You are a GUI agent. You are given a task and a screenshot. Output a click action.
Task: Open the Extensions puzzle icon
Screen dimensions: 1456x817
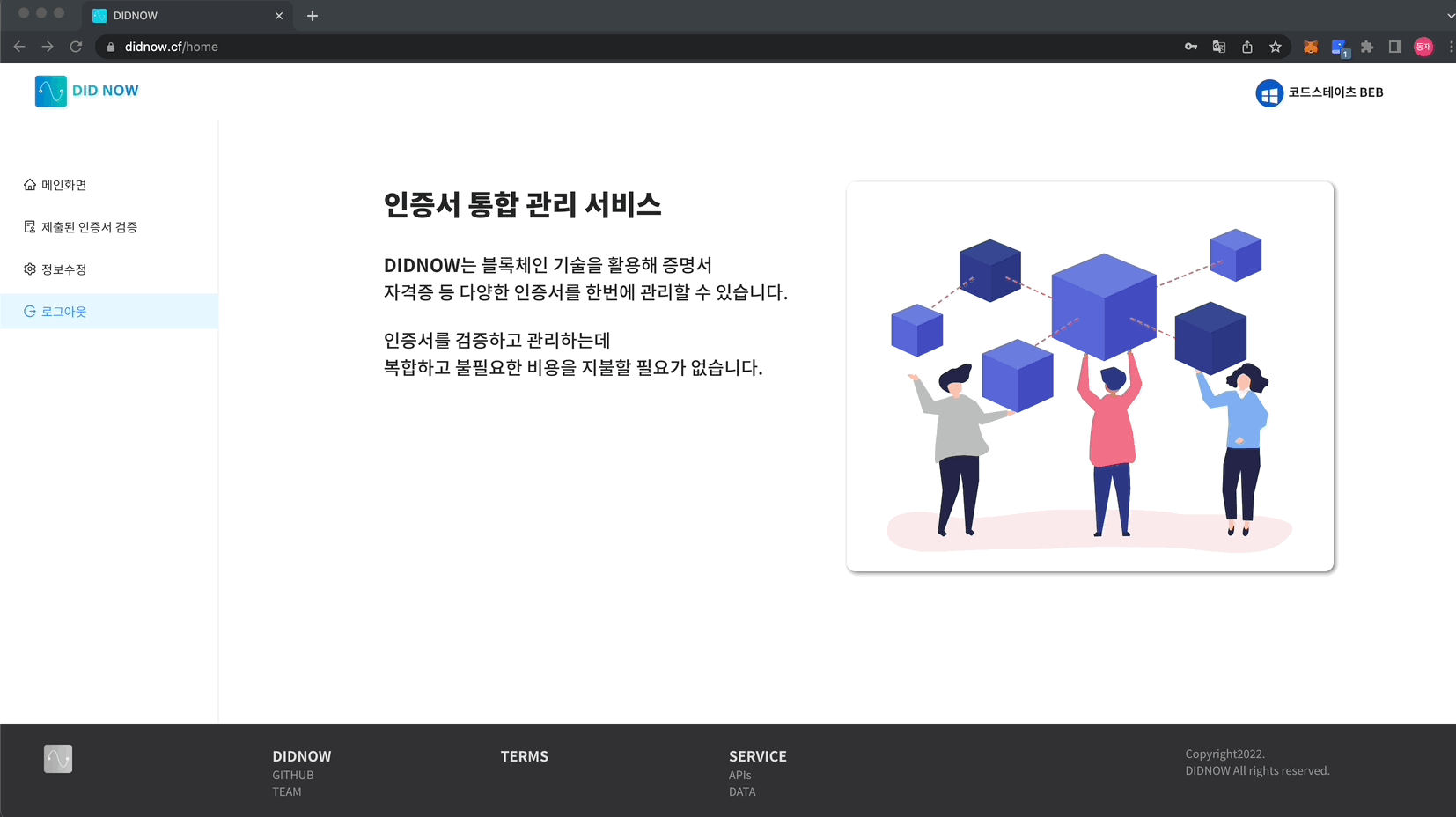pyautogui.click(x=1367, y=47)
